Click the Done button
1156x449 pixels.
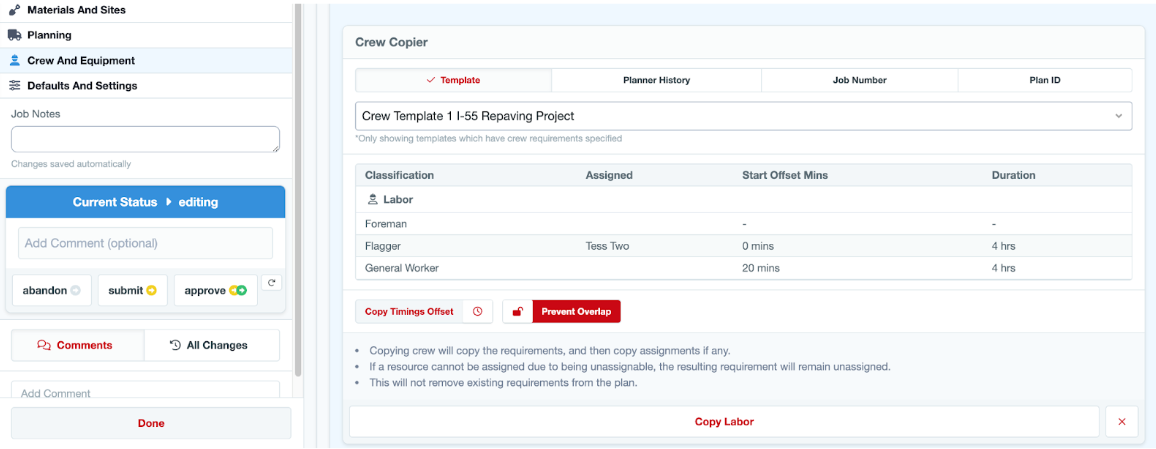[x=151, y=423]
